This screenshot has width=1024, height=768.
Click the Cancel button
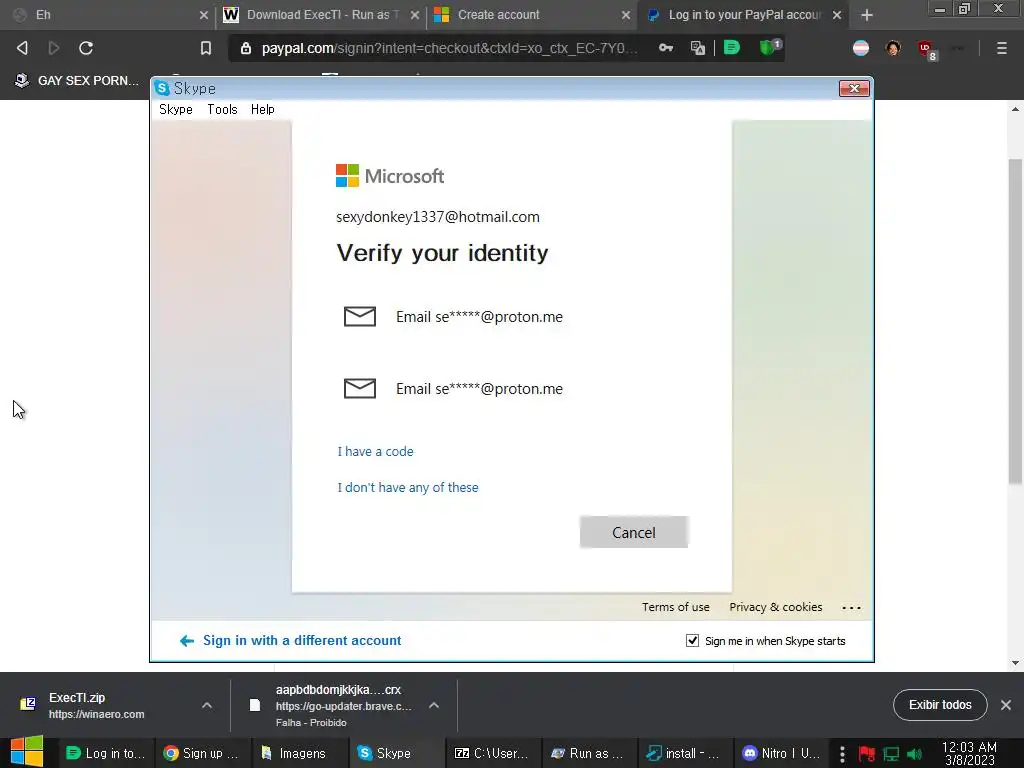(x=633, y=532)
